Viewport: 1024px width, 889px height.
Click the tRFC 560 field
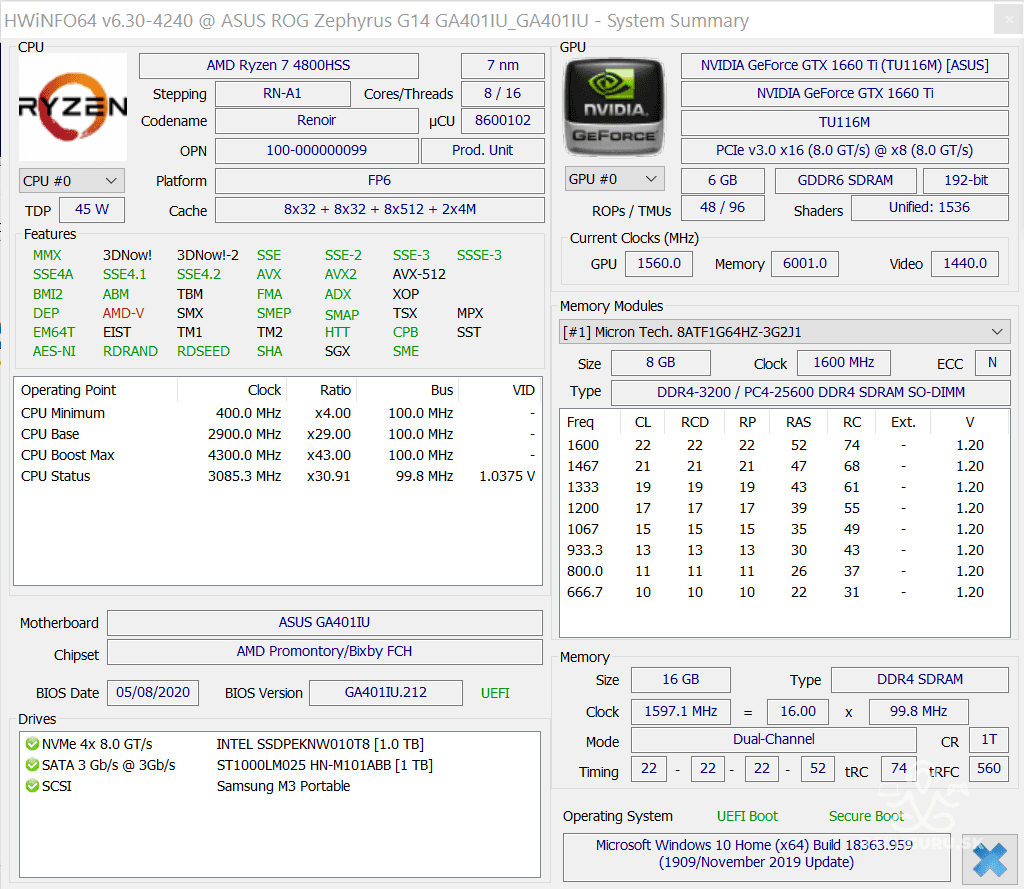[989, 769]
